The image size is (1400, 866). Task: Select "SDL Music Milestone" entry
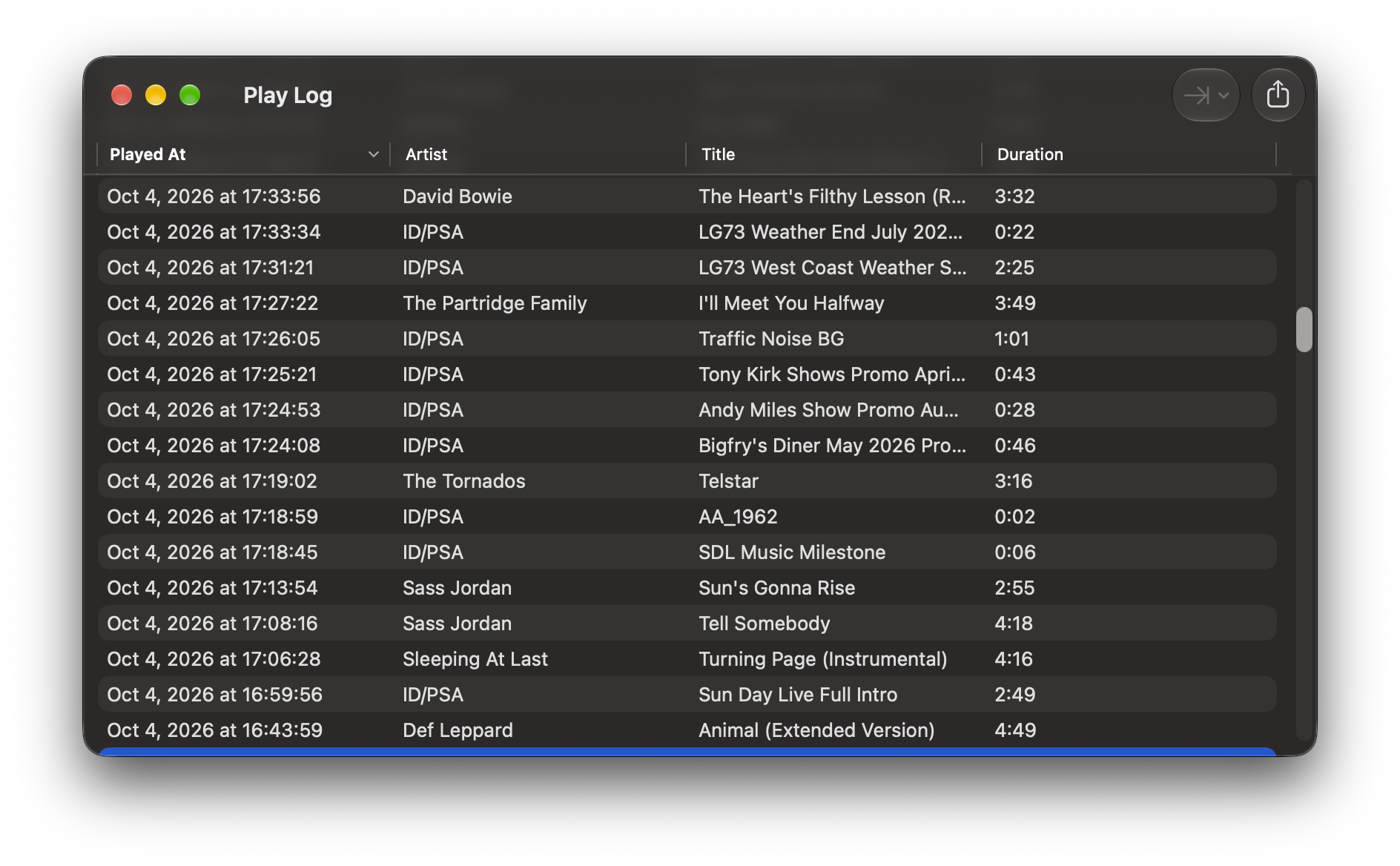tap(687, 552)
